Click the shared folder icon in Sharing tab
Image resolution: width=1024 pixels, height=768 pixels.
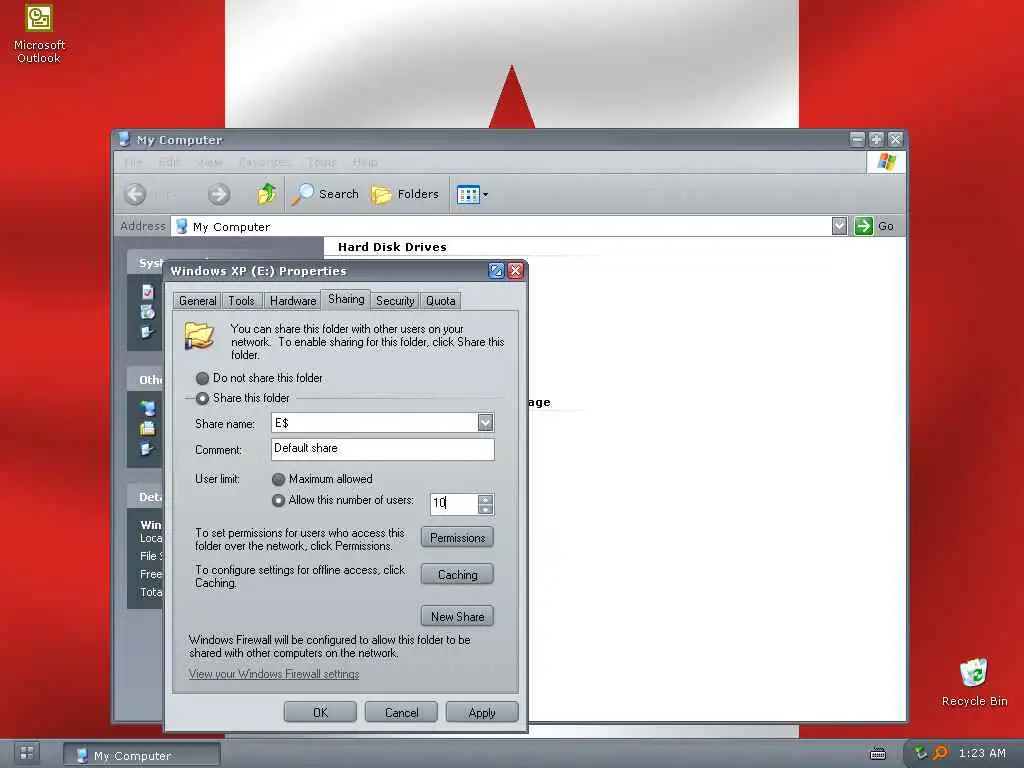coord(199,336)
